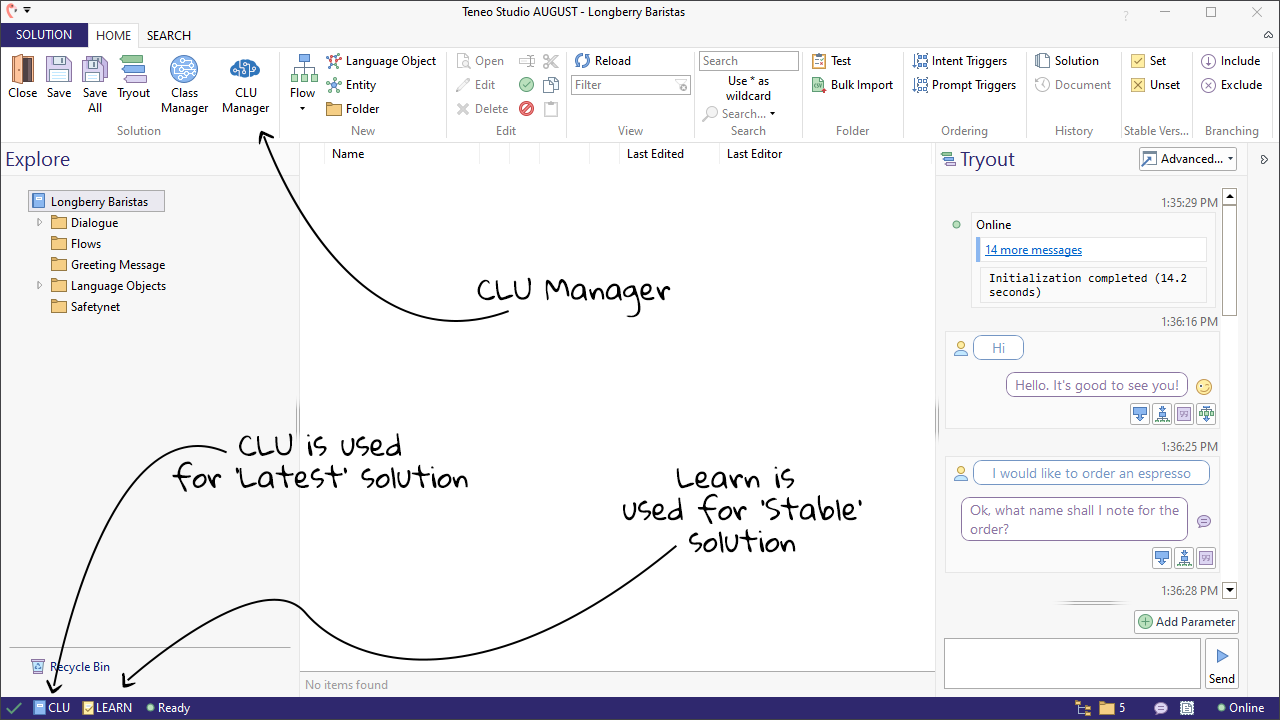Open Intent Triggers ordering
1280x720 pixels.
[x=959, y=61]
